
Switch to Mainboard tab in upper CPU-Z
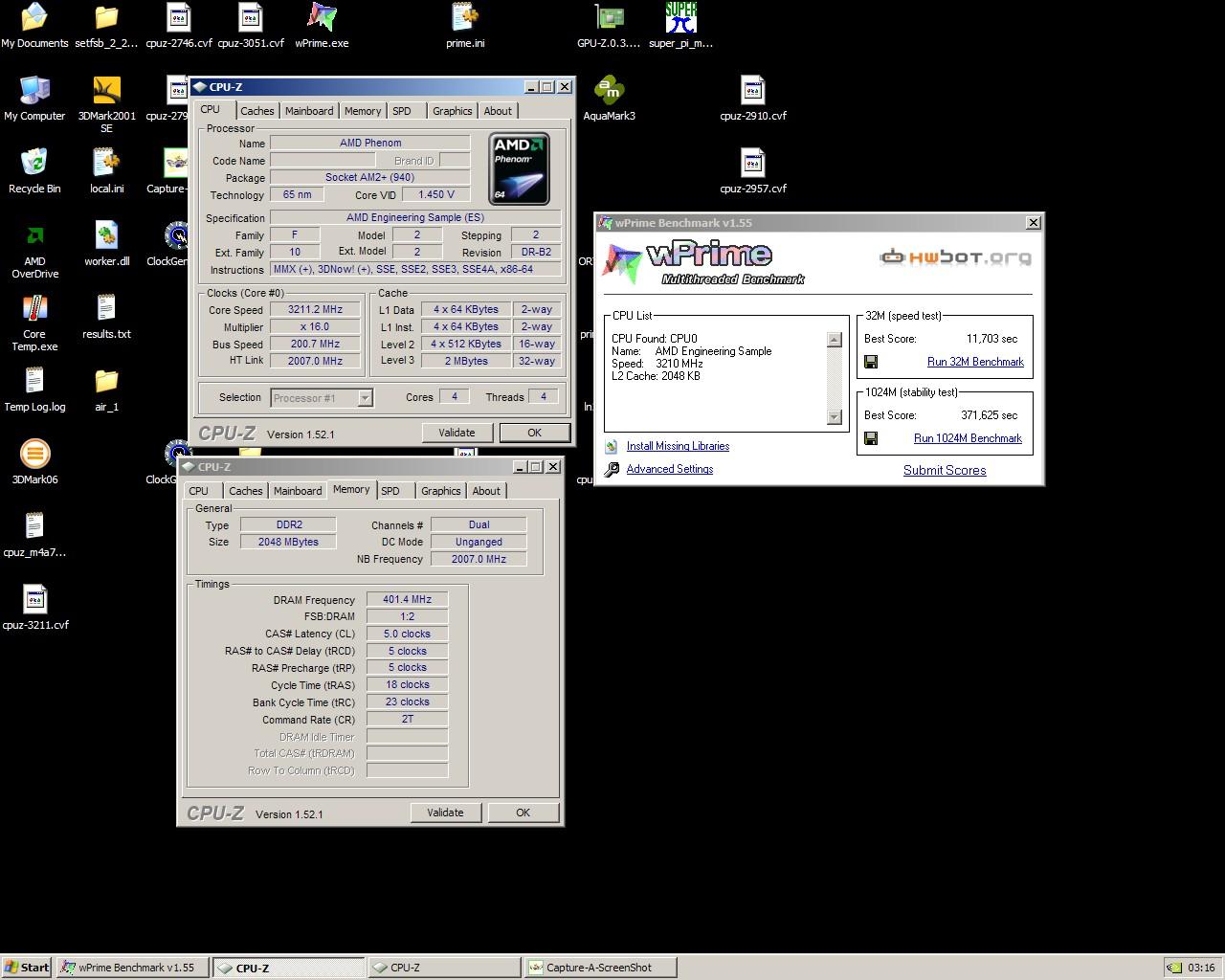click(309, 111)
